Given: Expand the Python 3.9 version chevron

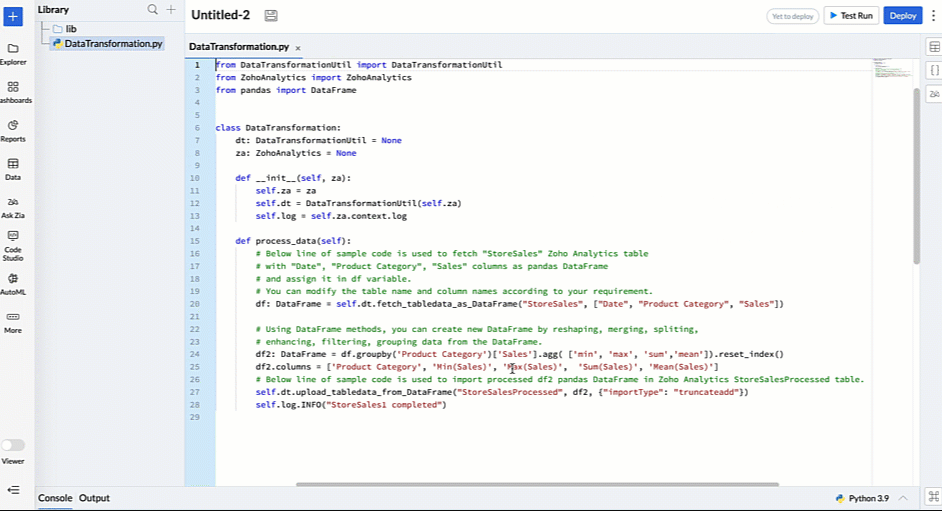Looking at the screenshot, I should tap(904, 498).
